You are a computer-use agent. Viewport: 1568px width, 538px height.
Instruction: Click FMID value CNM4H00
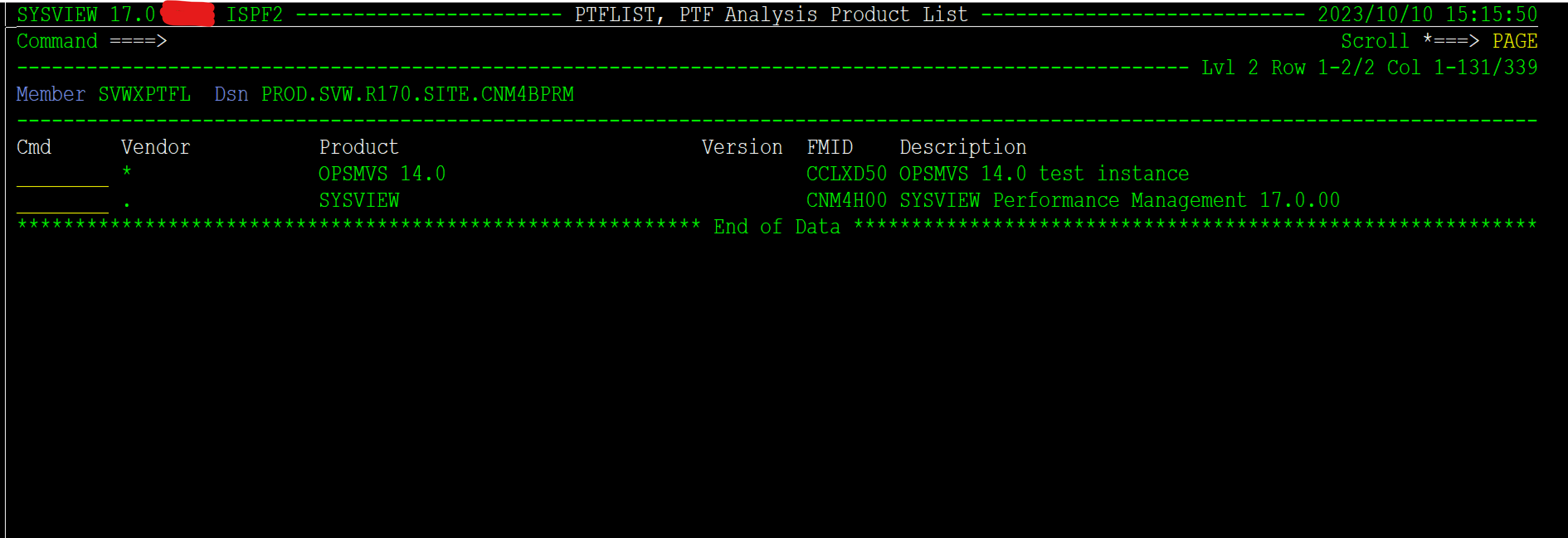click(x=846, y=201)
